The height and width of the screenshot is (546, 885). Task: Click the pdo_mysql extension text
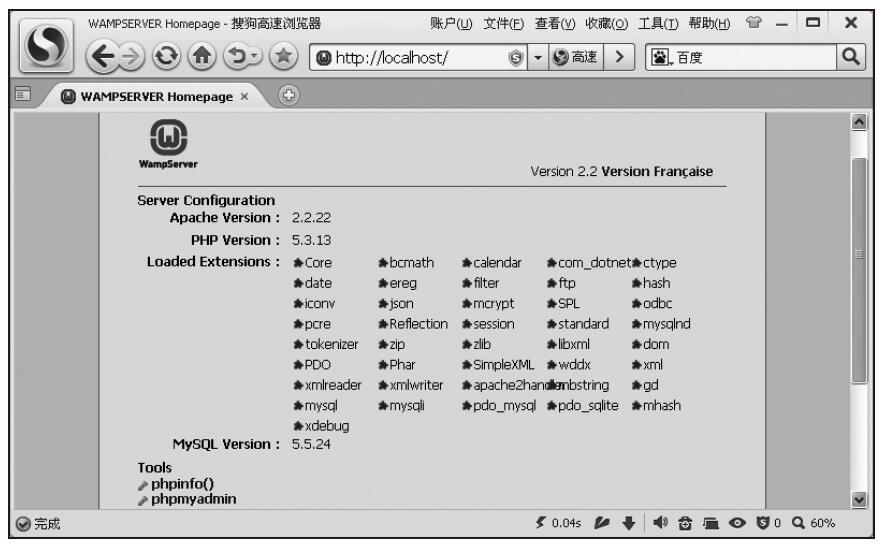(505, 406)
